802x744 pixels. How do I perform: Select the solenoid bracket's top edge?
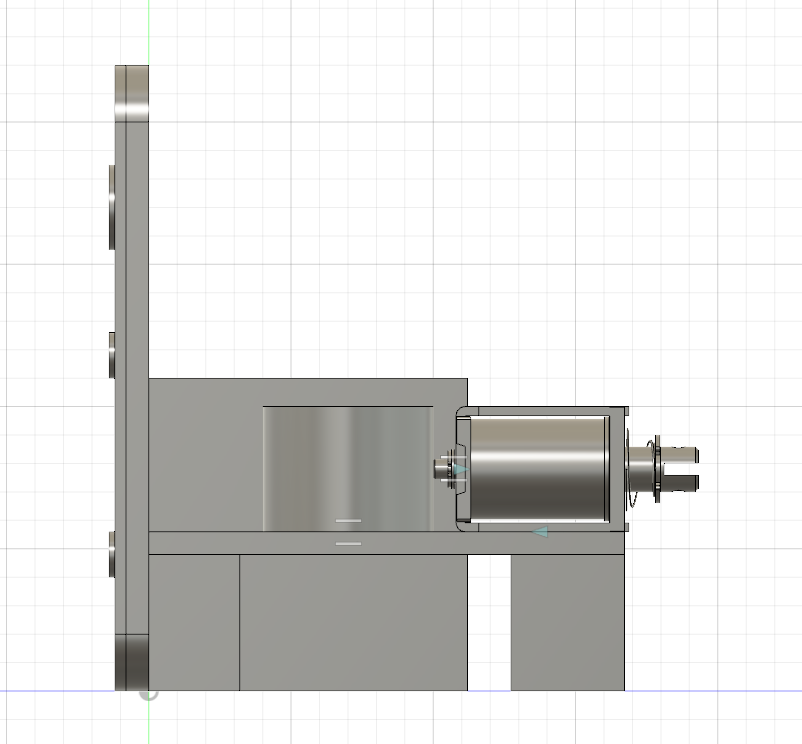545,410
